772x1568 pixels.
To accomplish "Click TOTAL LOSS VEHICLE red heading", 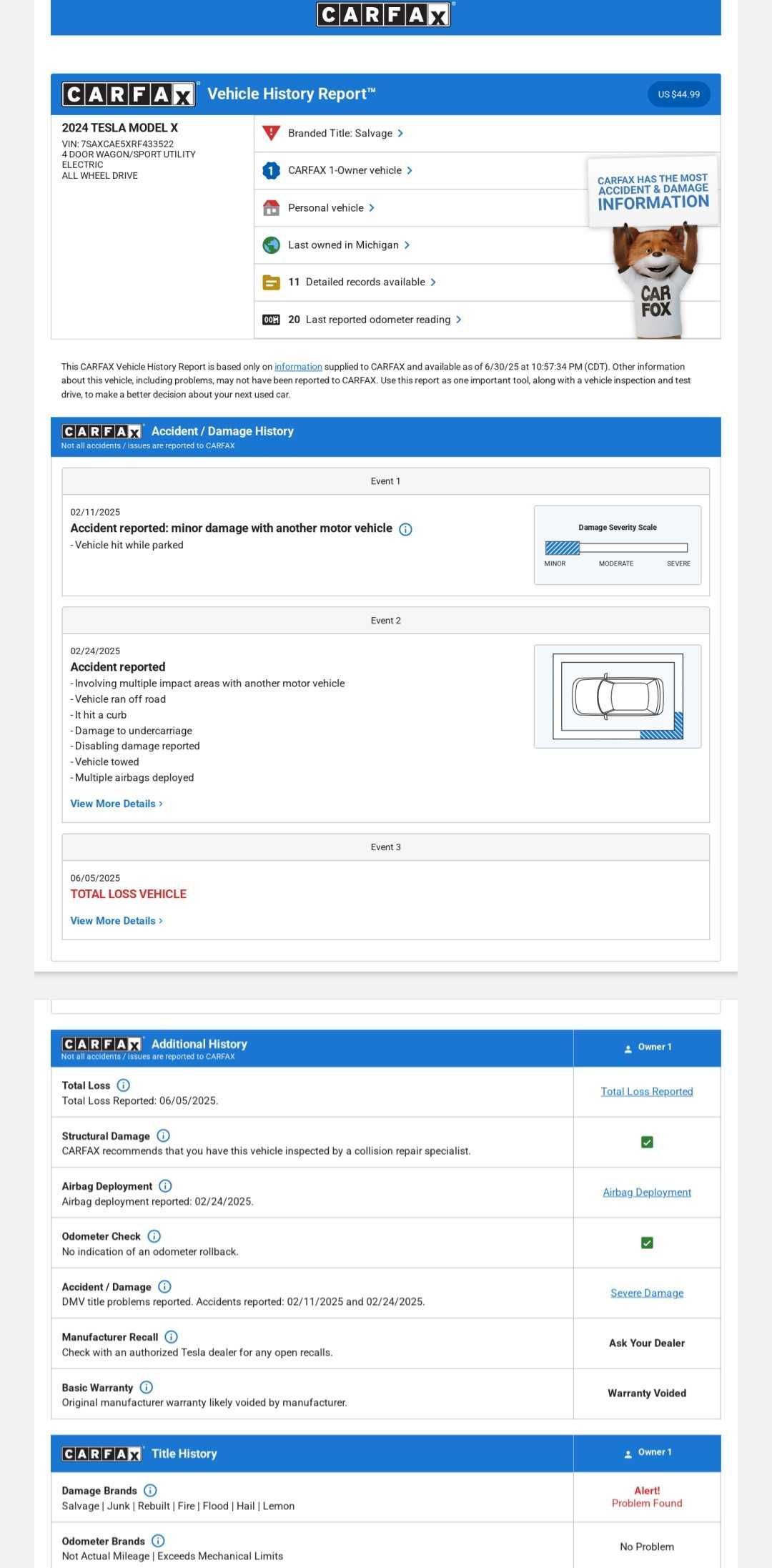I will [128, 894].
